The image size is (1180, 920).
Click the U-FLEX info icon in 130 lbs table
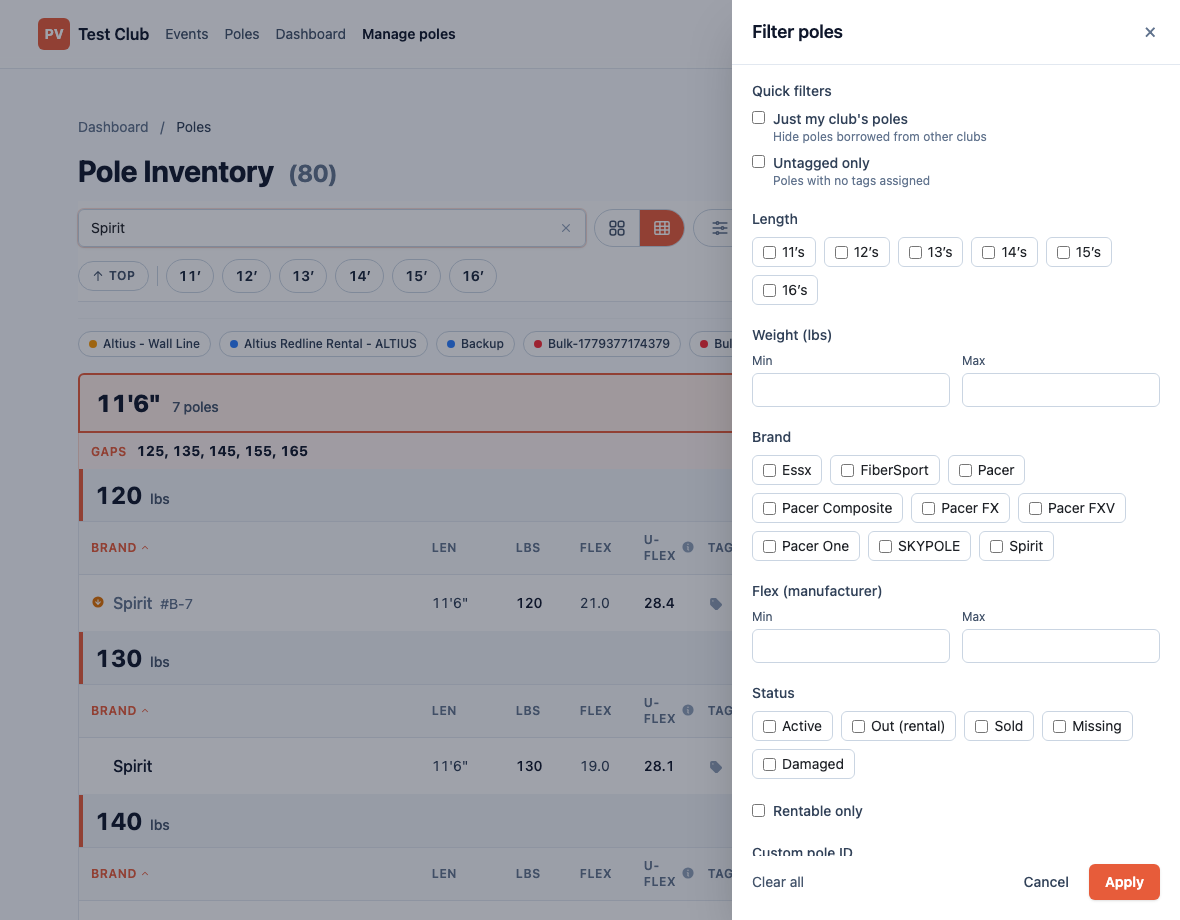688,709
